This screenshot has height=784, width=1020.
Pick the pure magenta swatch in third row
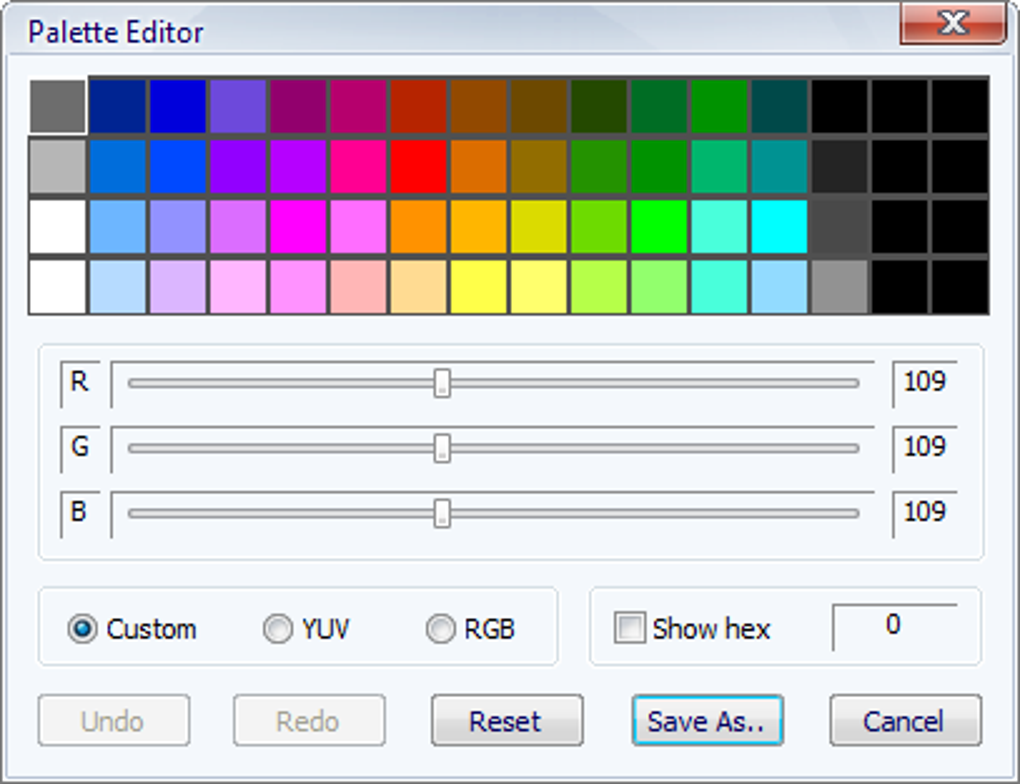tap(298, 227)
